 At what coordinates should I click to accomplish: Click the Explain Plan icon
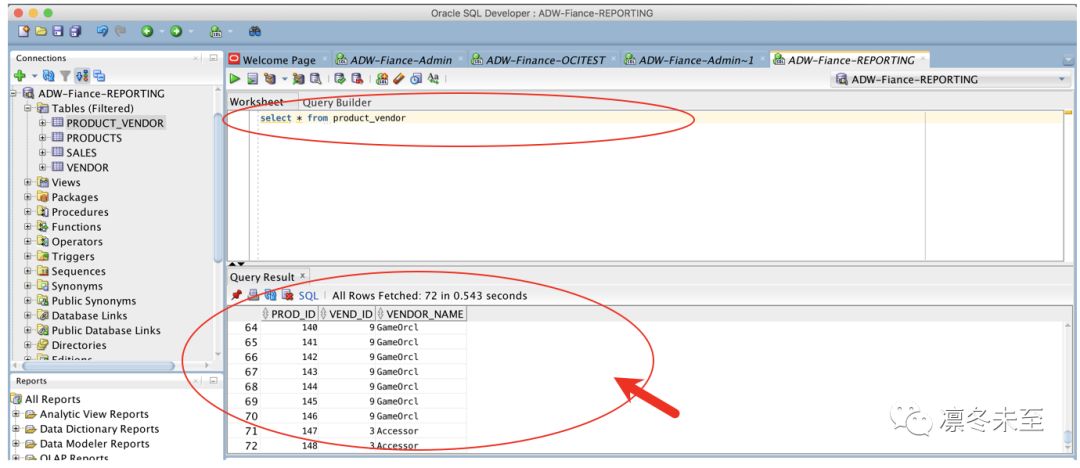pos(270,79)
